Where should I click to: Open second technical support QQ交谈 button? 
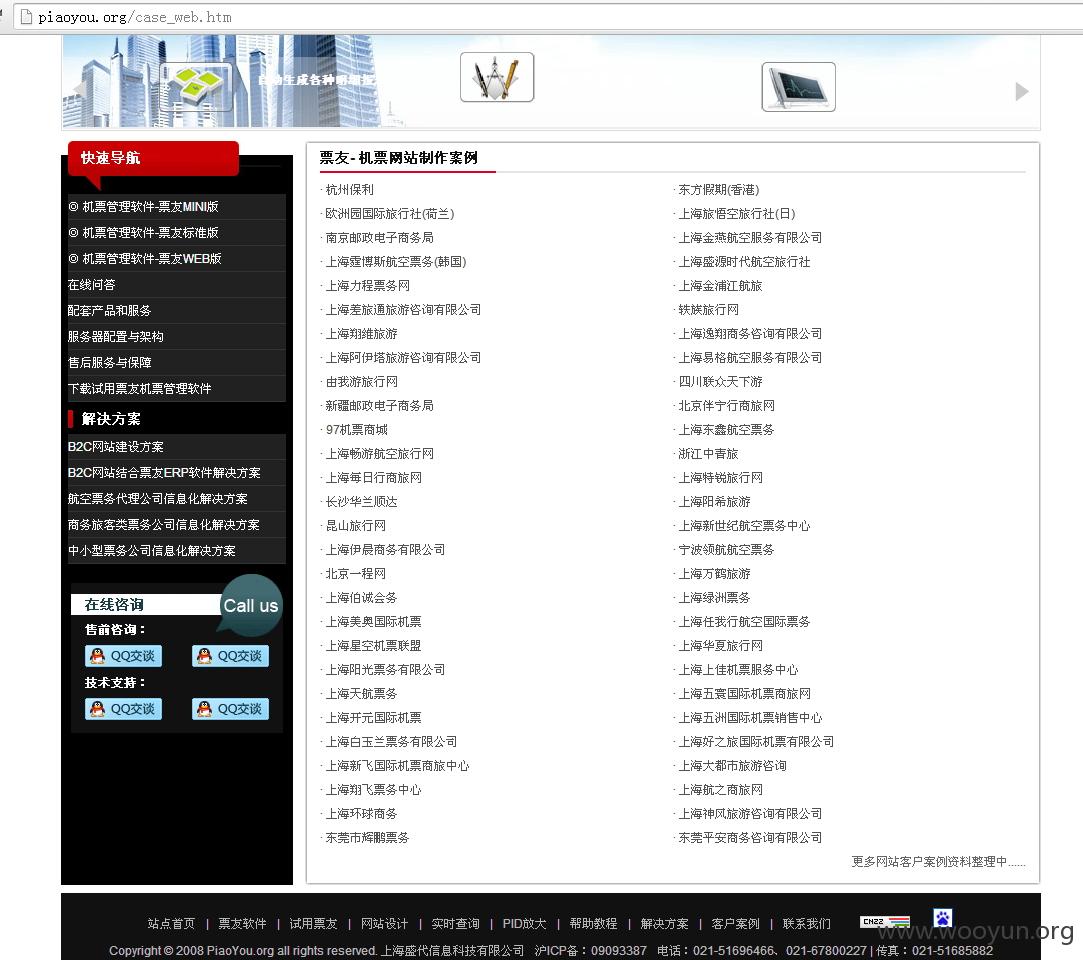pyautogui.click(x=231, y=709)
